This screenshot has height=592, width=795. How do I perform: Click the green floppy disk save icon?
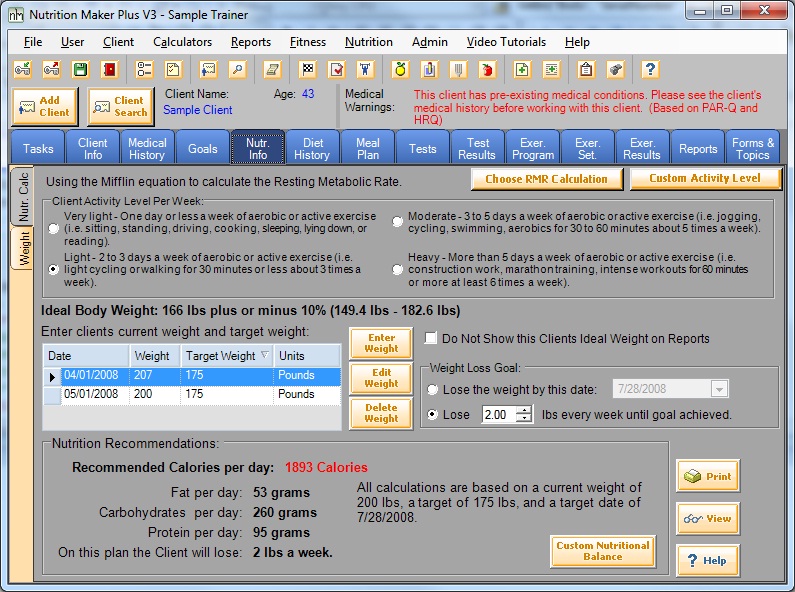pos(81,69)
